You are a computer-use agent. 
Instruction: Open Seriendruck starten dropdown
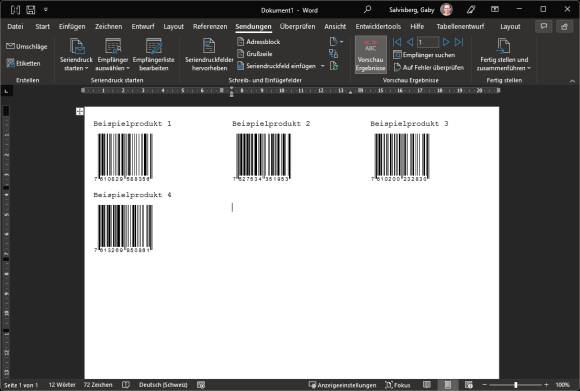point(76,55)
